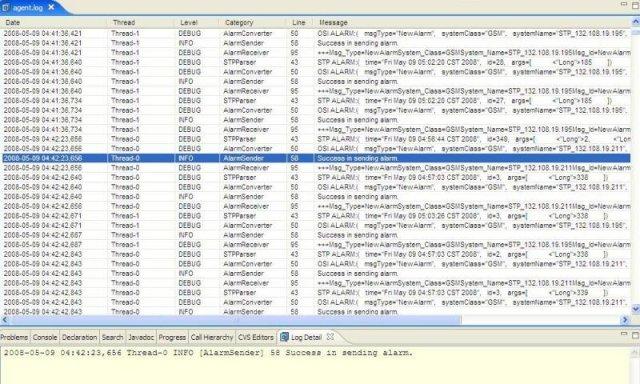
Task: Minimize the log editor pane
Action: coord(624,4)
